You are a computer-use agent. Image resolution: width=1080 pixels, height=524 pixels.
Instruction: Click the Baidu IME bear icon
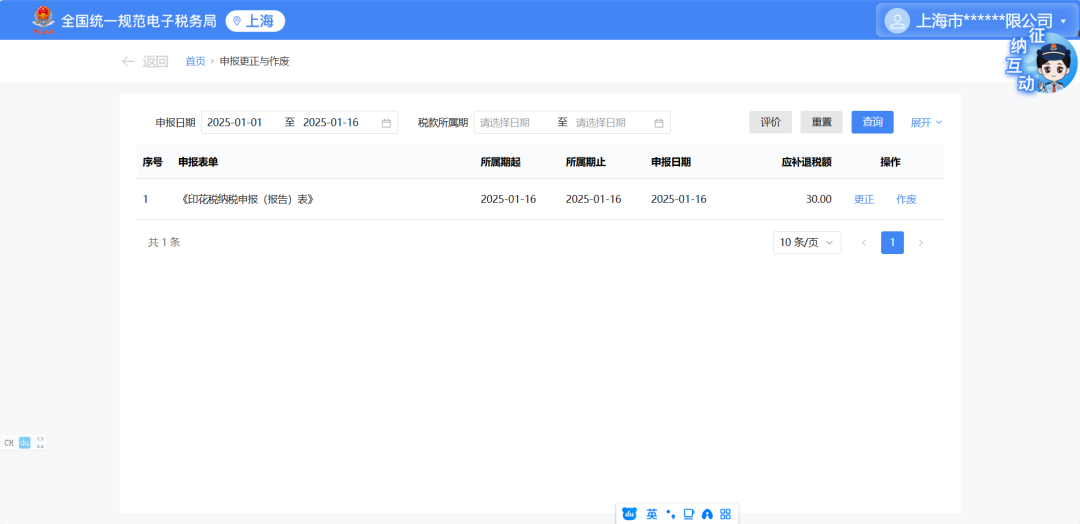(x=629, y=514)
